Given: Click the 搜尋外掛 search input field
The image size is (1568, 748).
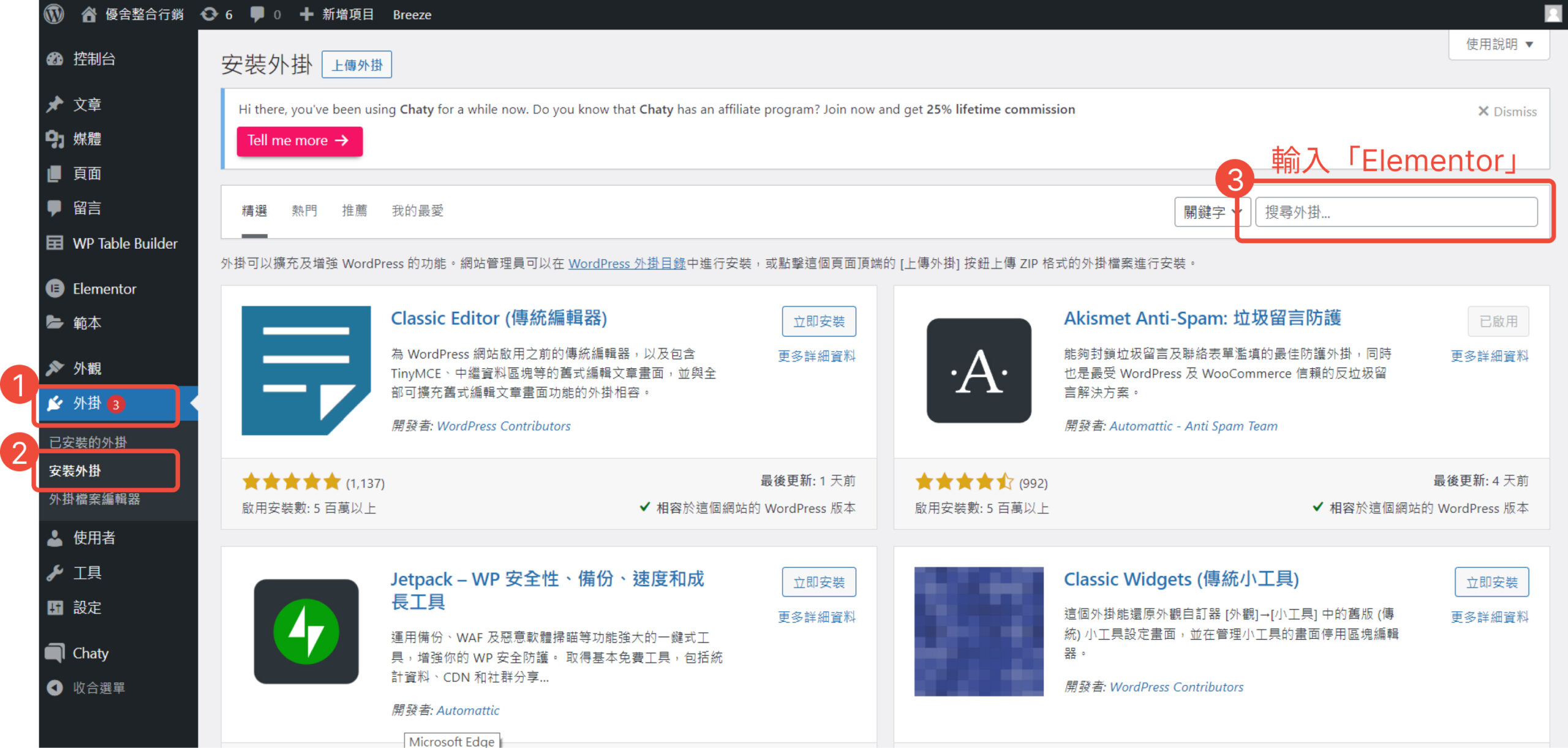Looking at the screenshot, I should coord(1395,212).
